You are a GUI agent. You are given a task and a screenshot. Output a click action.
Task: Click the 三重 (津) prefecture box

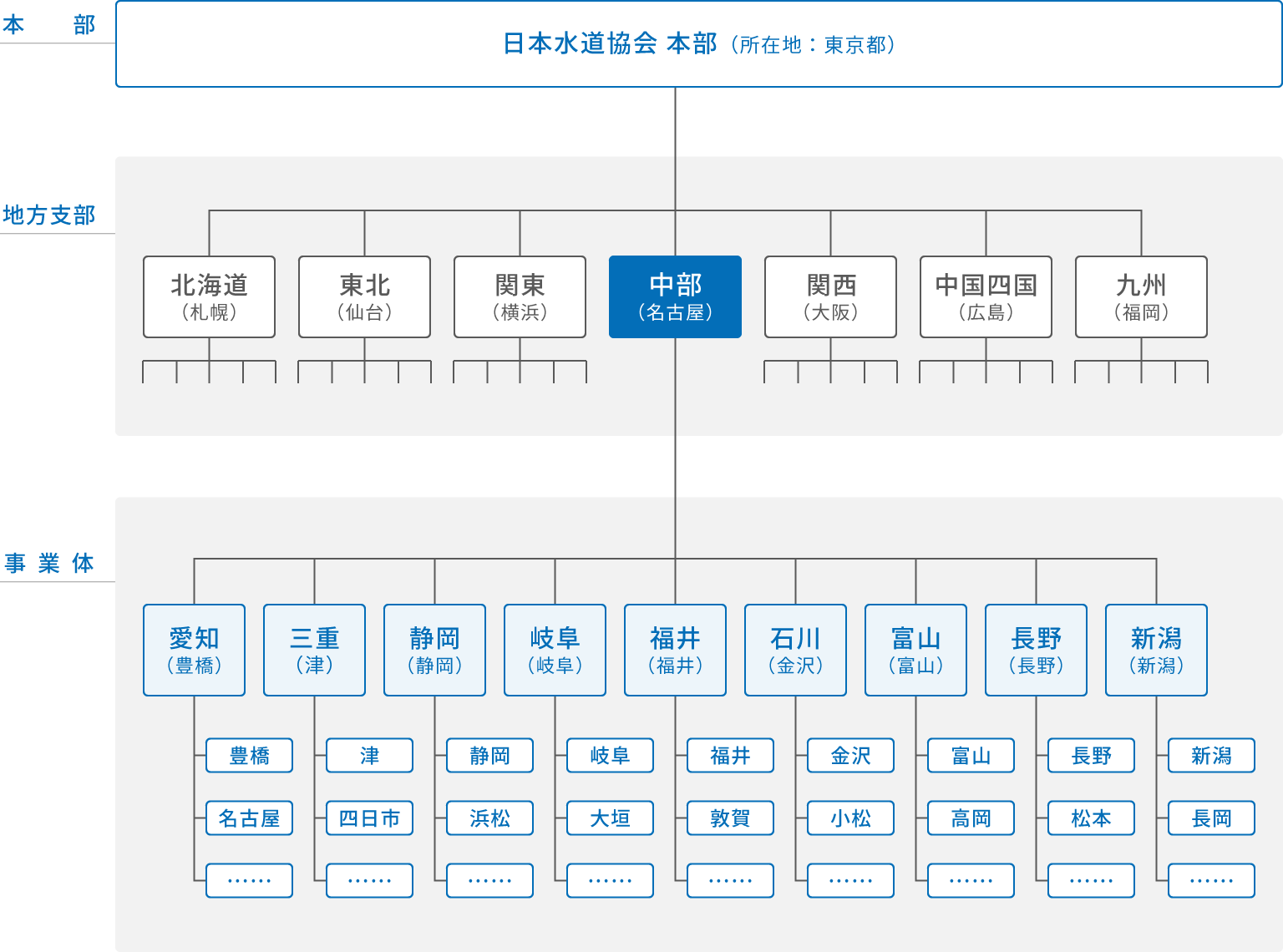[x=314, y=651]
